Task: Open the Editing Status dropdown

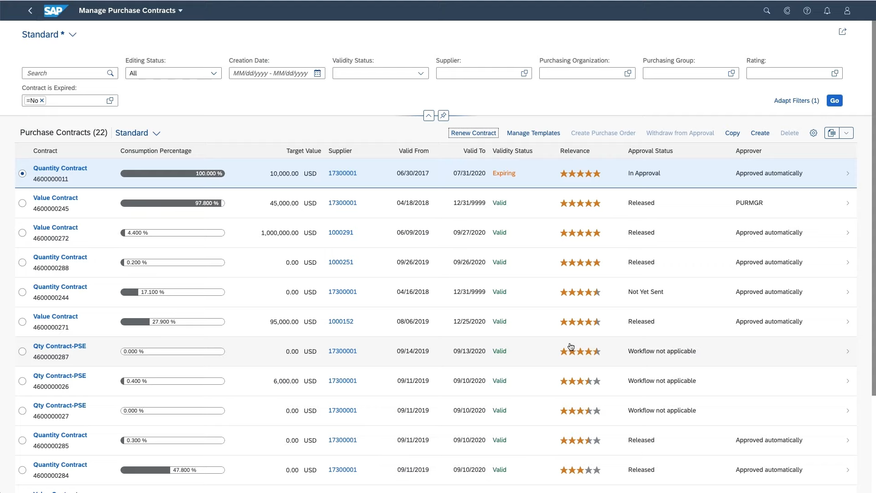Action: [x=214, y=73]
